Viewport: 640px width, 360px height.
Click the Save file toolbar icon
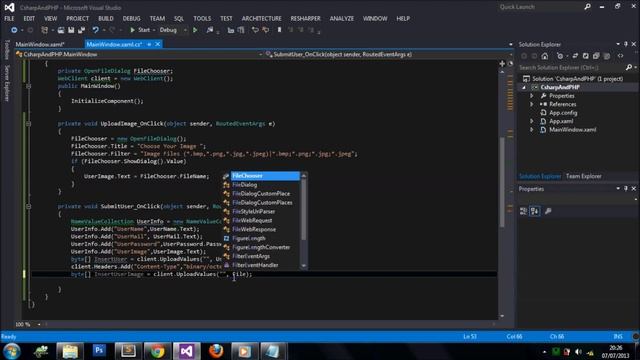[x=71, y=30]
